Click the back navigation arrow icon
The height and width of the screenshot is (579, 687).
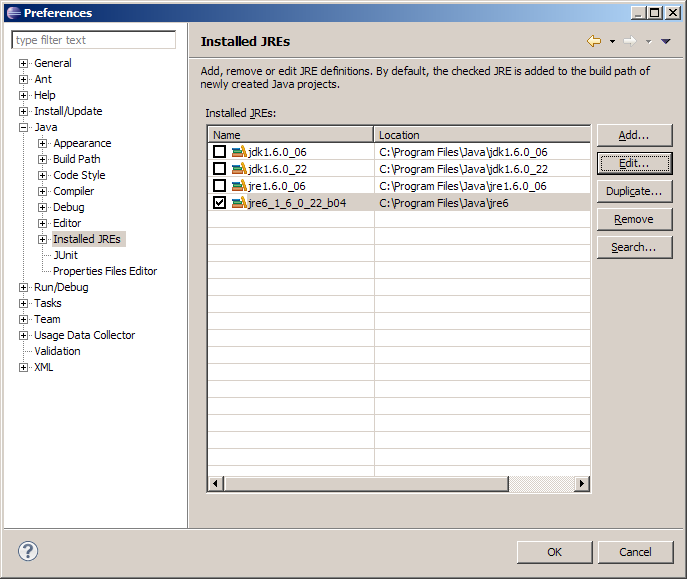594,41
